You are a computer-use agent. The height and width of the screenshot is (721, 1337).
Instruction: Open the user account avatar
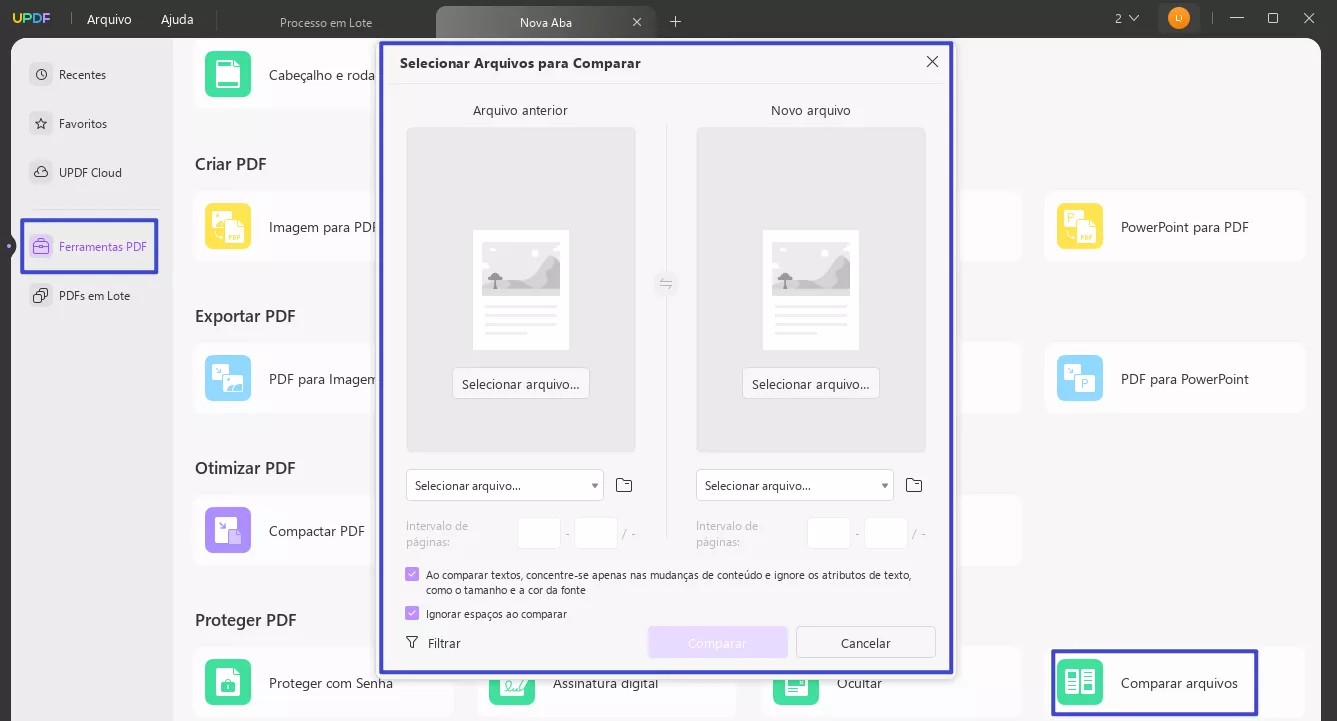click(1179, 18)
